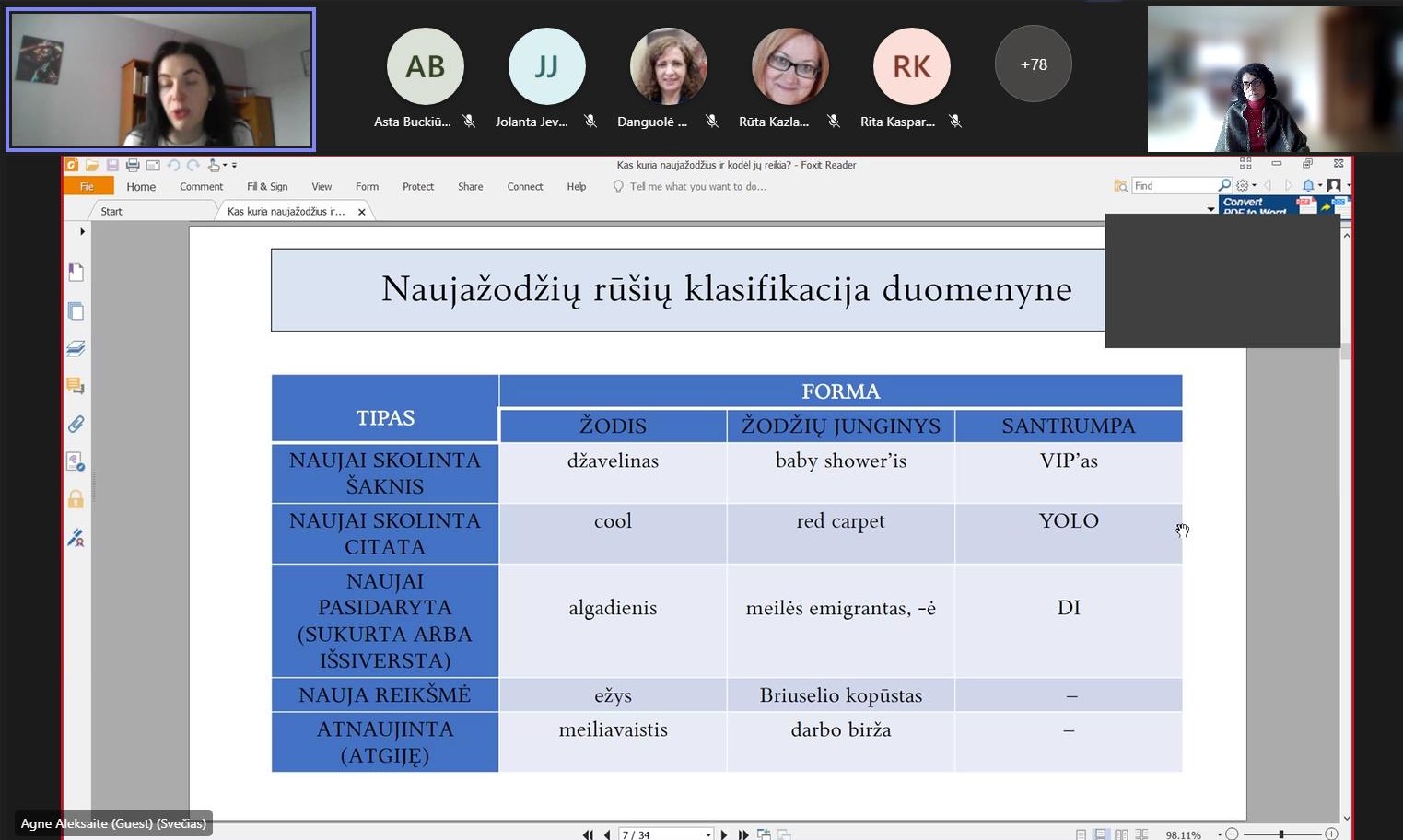The width and height of the screenshot is (1403, 840).
Task: Click the zoom out minus button
Action: (x=1232, y=834)
